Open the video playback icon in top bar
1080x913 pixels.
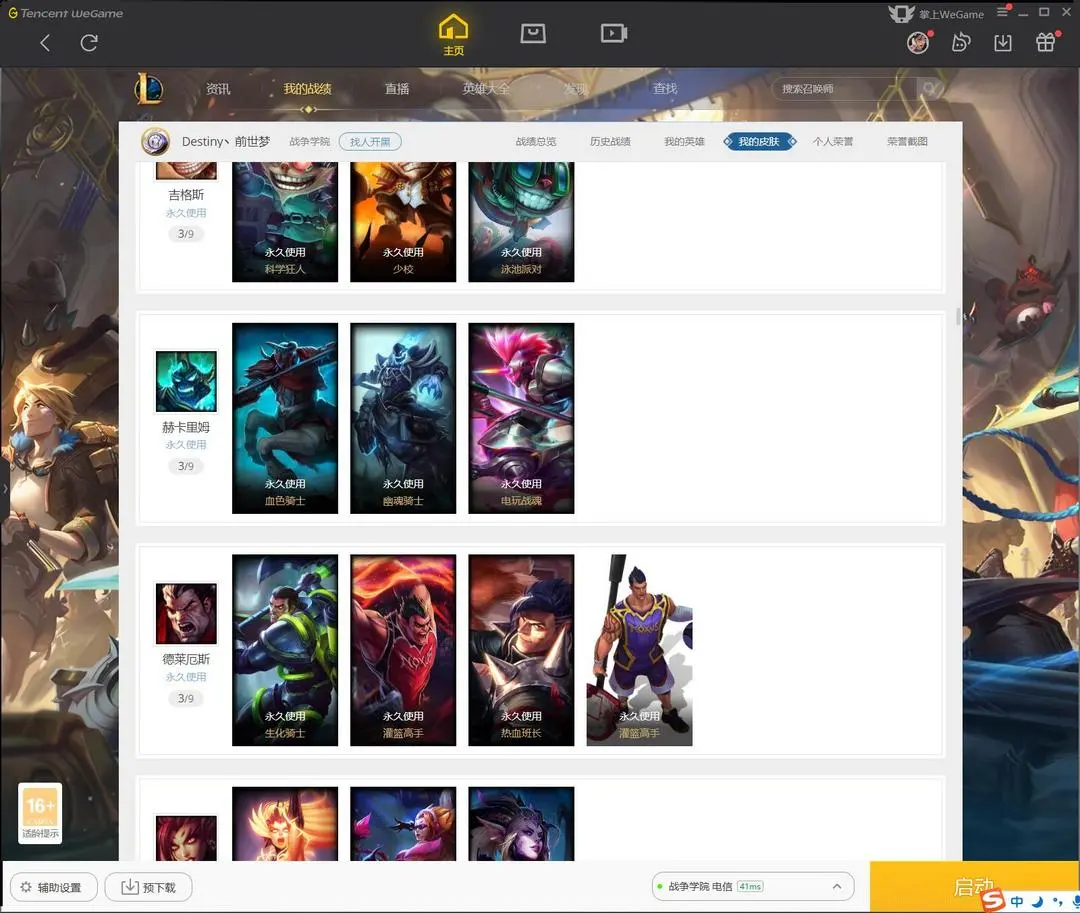tap(613, 33)
